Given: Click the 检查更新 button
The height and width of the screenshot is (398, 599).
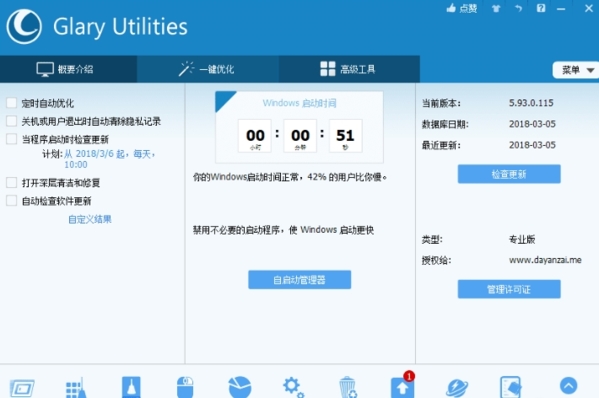Looking at the screenshot, I should coord(509,174).
